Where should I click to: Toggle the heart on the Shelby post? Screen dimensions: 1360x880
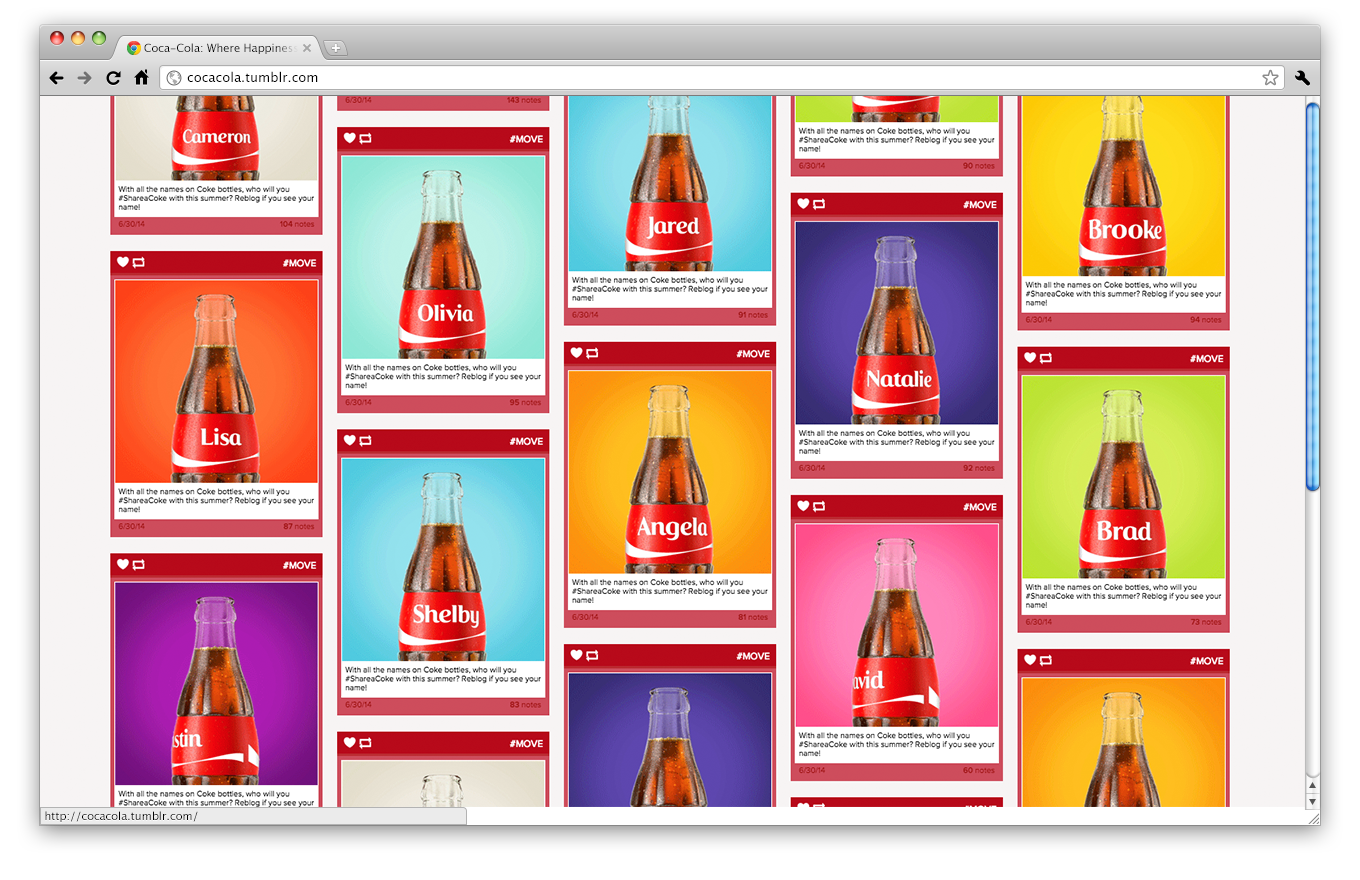350,441
